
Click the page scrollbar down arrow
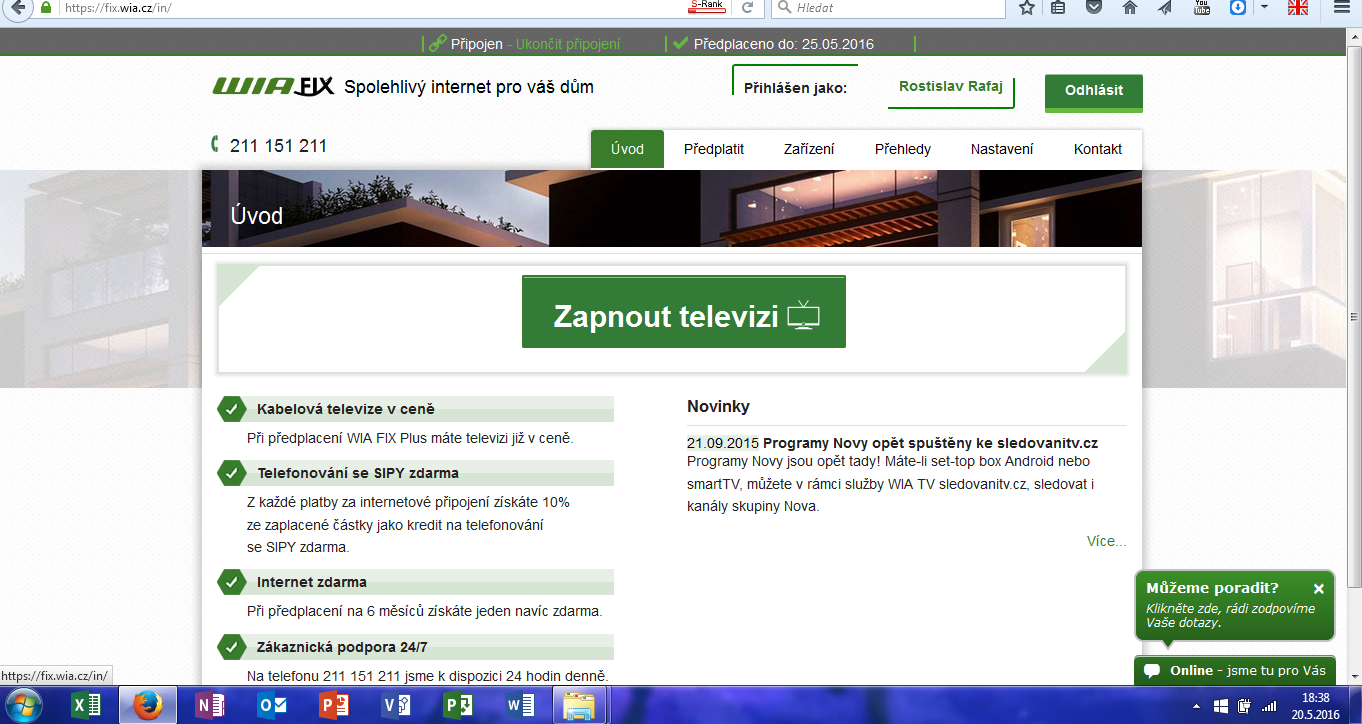point(1353,676)
